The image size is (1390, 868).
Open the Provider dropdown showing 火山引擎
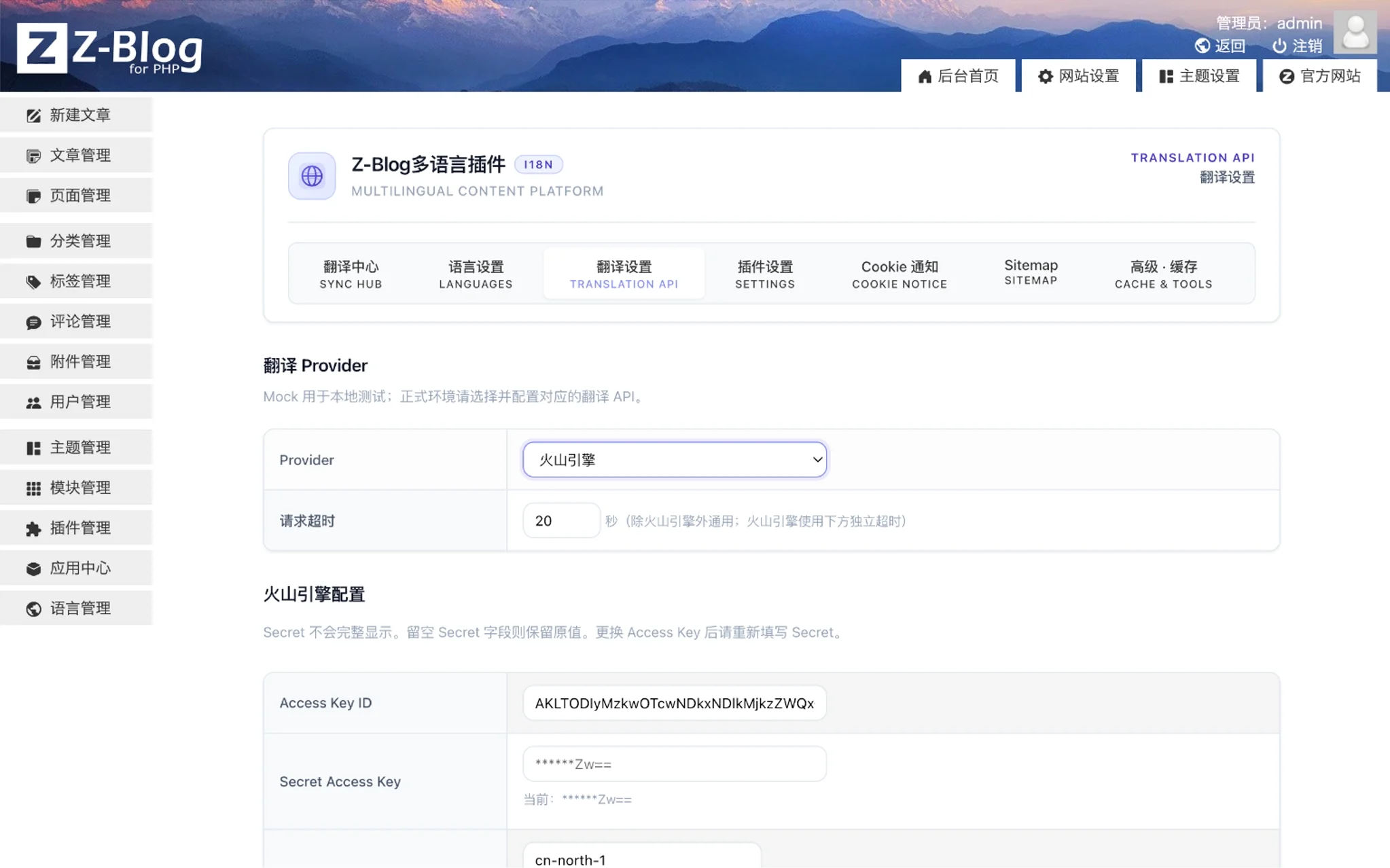coord(675,460)
